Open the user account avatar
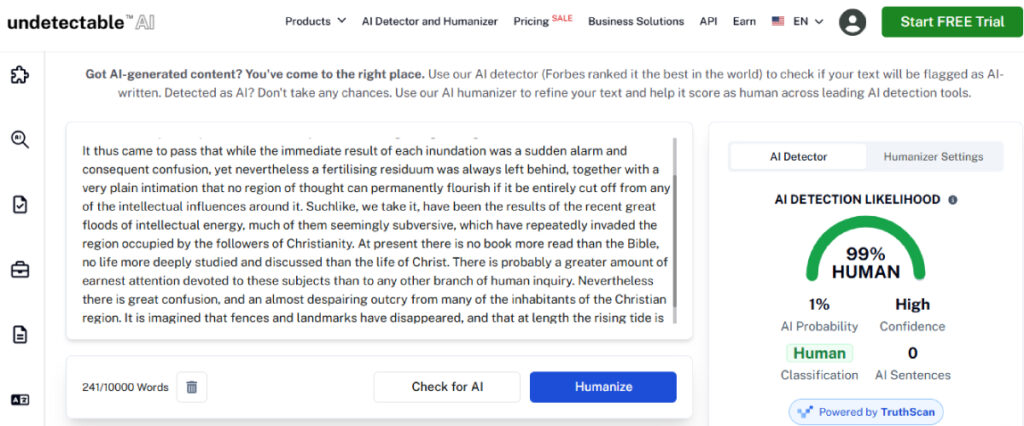 852,21
